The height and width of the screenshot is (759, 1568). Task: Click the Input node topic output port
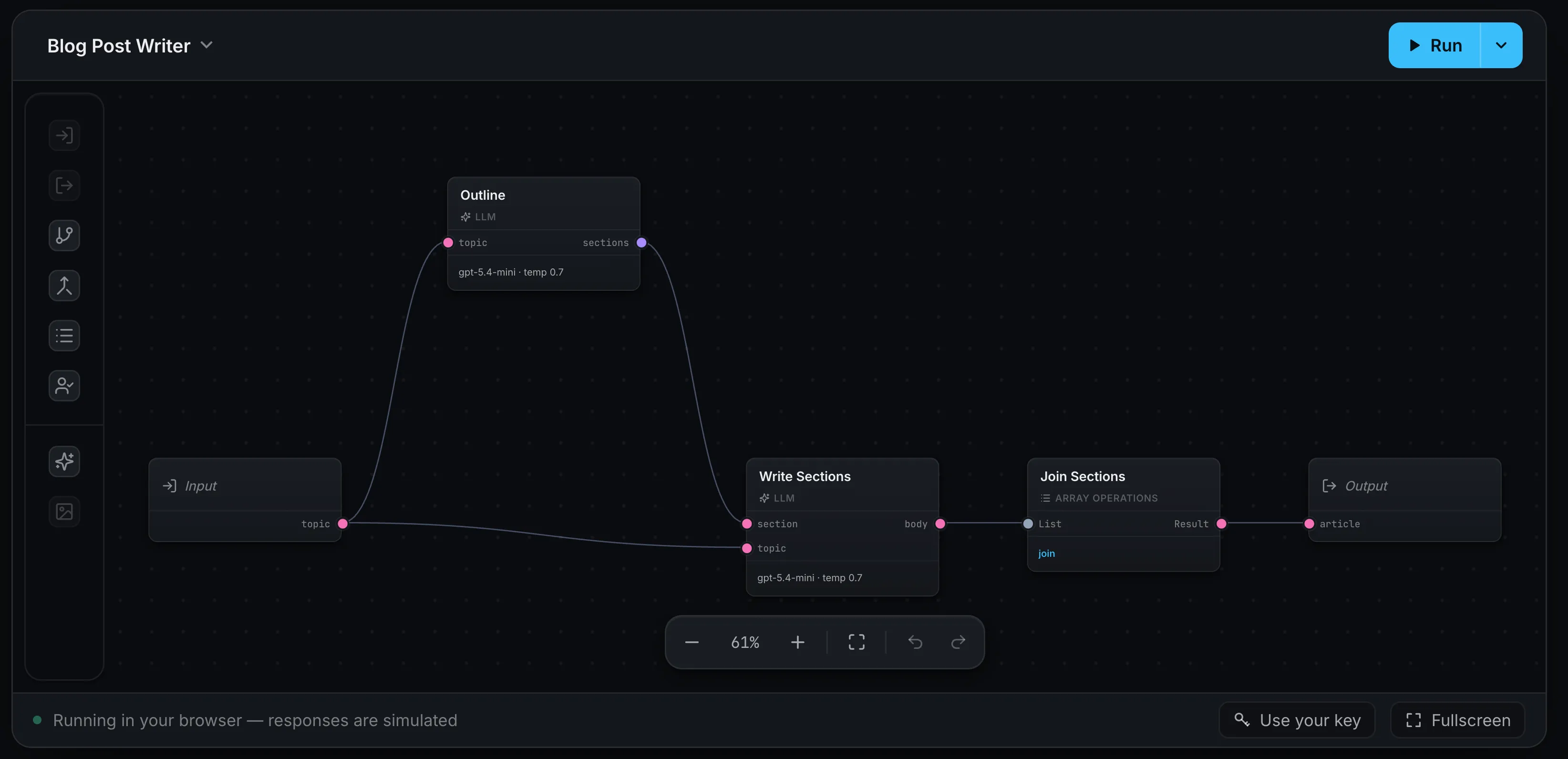[343, 523]
